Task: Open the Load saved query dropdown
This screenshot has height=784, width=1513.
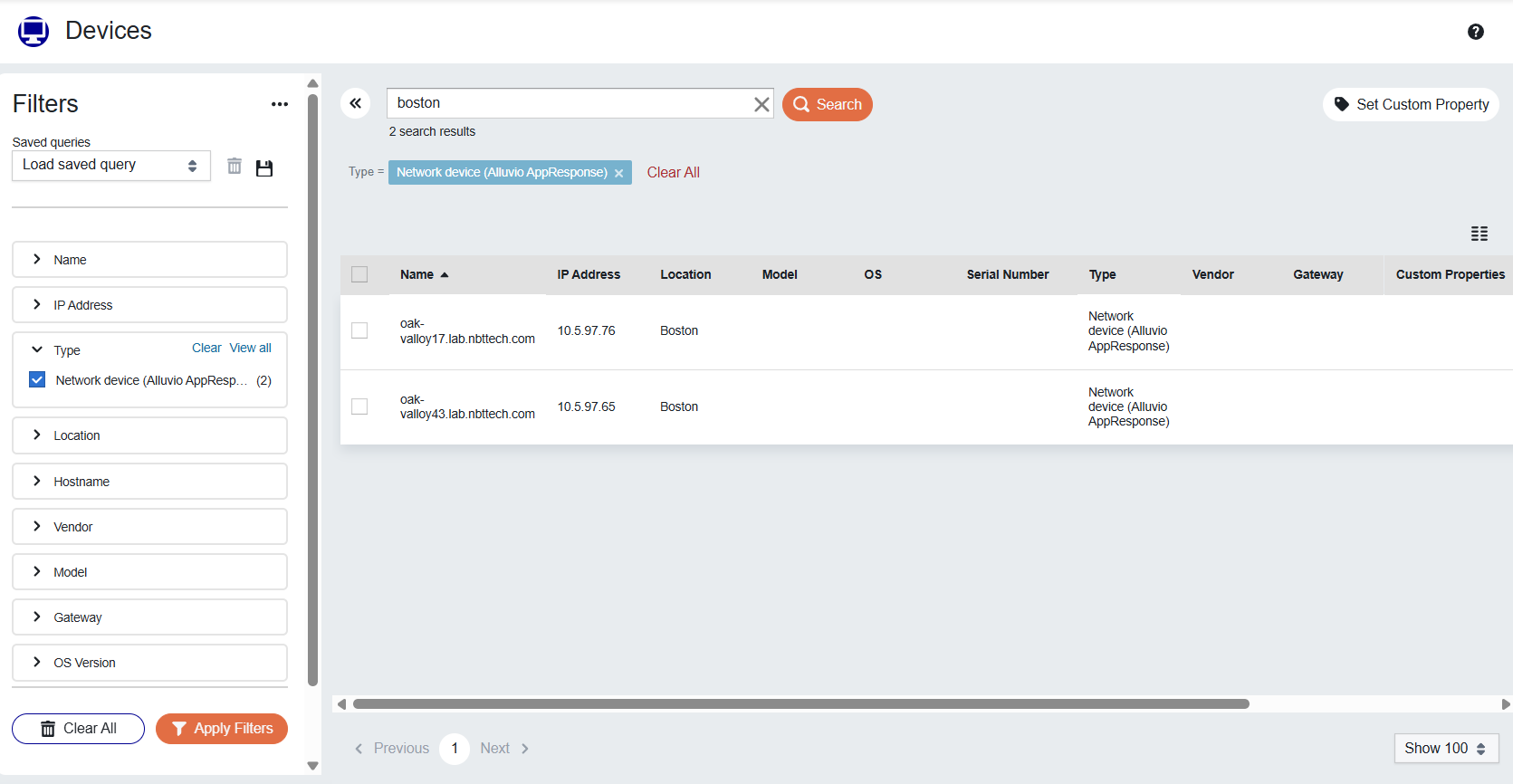Action: click(110, 166)
